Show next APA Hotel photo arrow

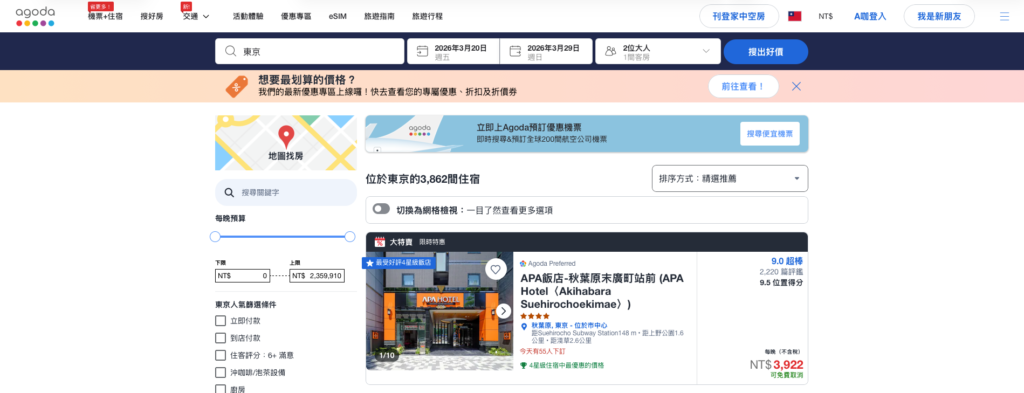click(503, 311)
